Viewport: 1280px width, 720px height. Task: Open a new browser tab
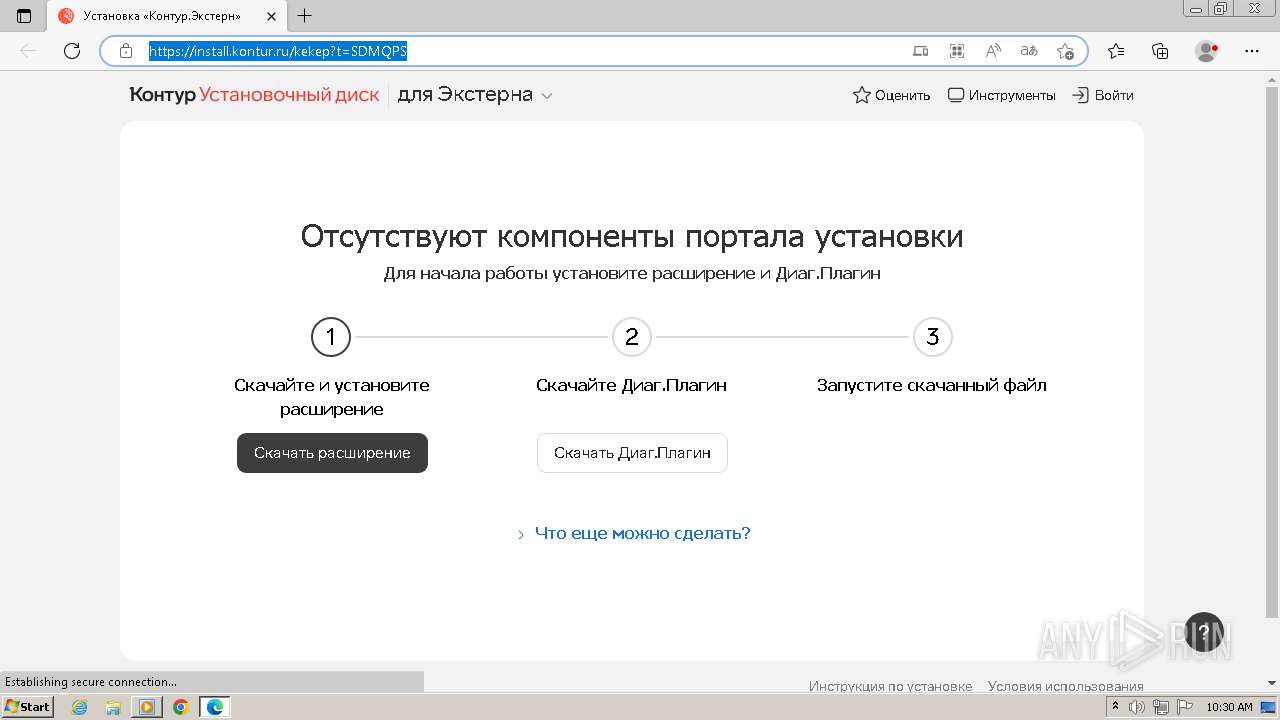tap(305, 16)
